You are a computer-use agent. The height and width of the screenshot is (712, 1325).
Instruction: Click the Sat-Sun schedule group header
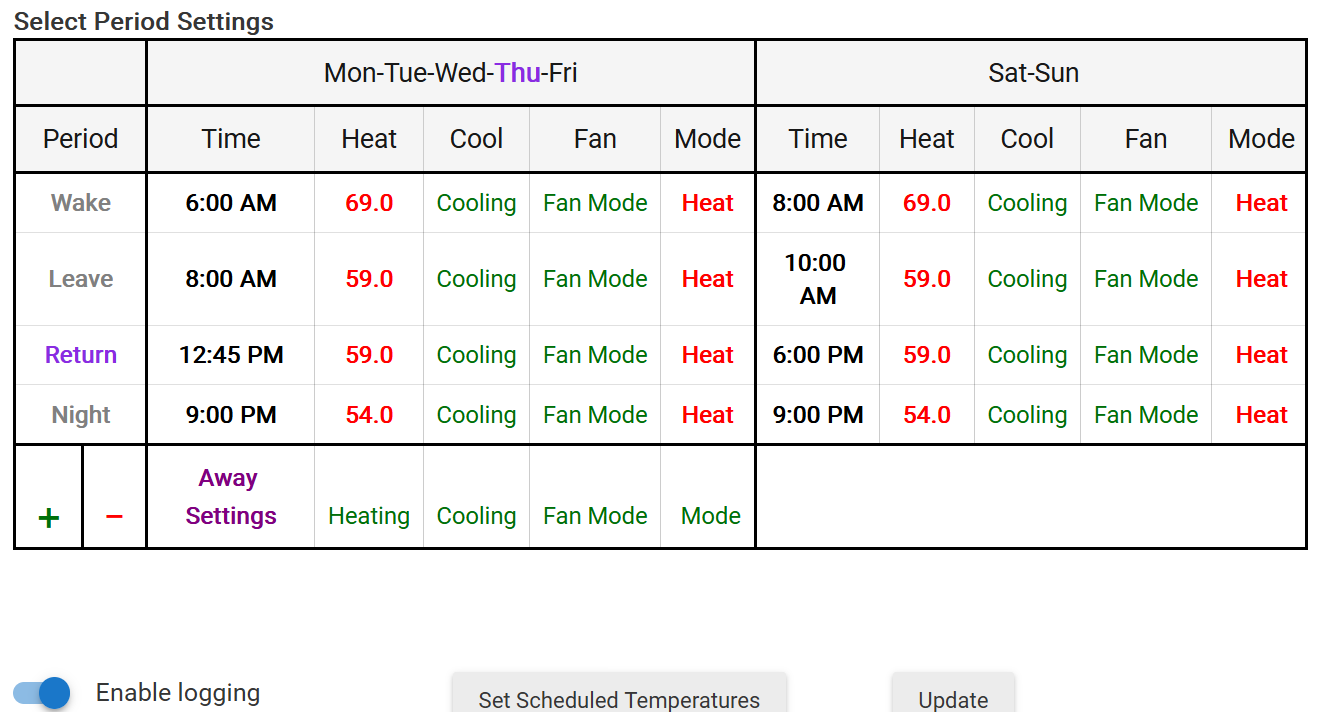tap(1033, 73)
